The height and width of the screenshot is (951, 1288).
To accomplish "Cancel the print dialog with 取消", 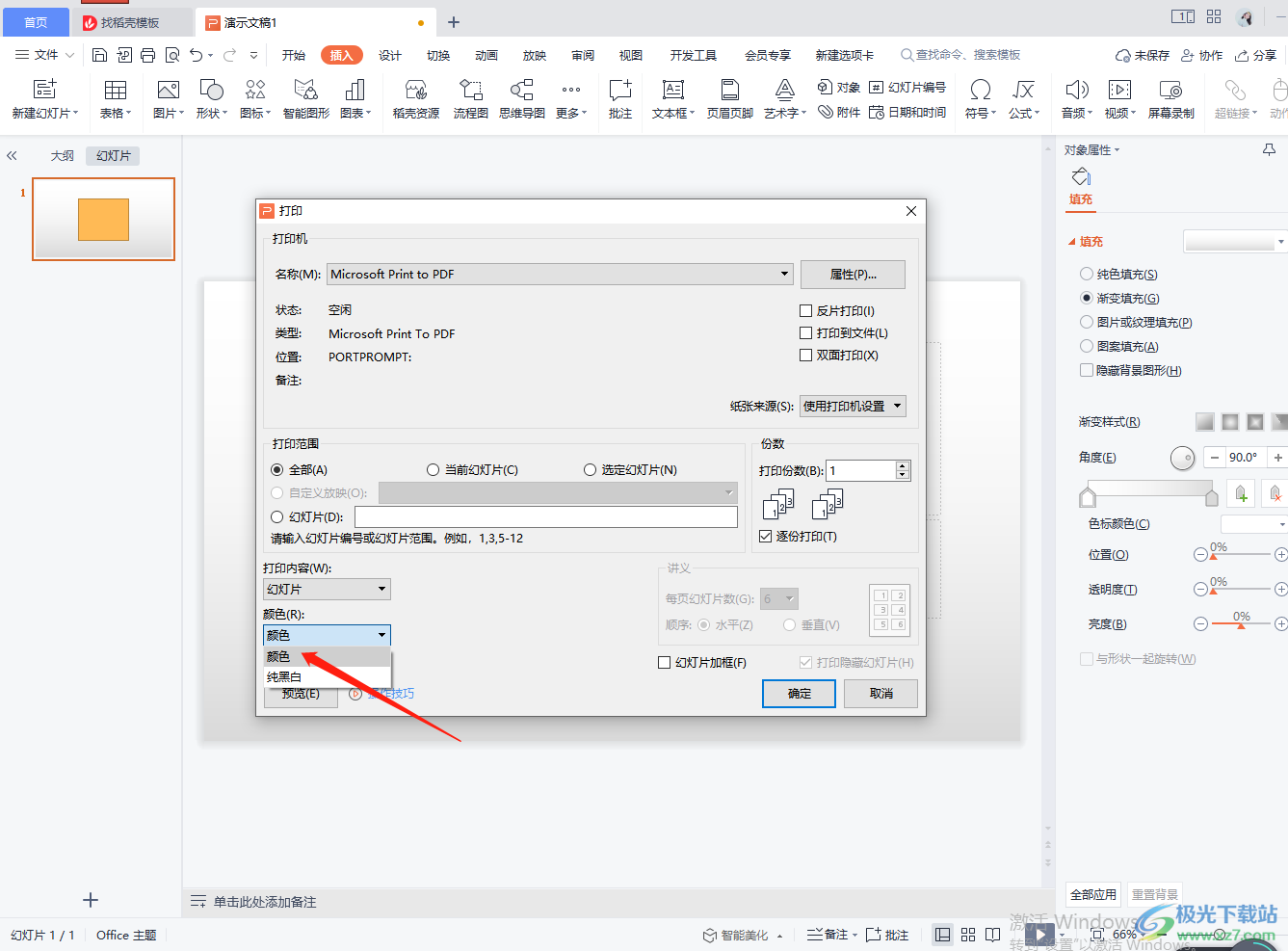I will [881, 694].
